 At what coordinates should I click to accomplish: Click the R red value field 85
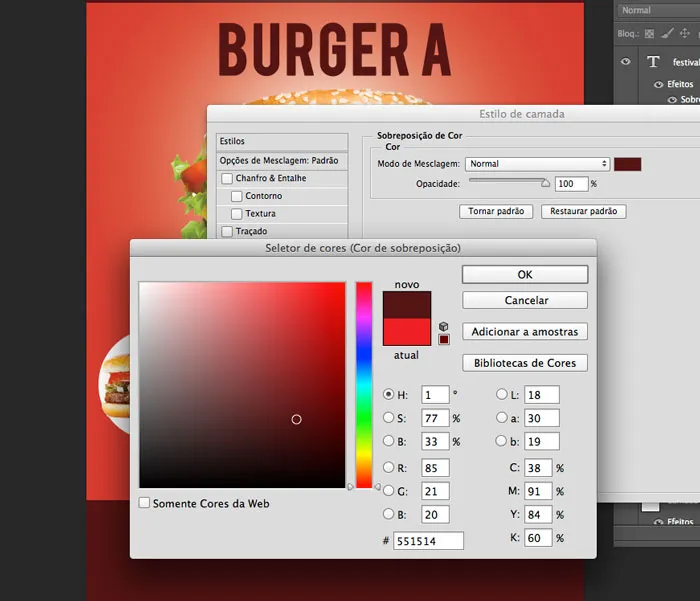435,467
